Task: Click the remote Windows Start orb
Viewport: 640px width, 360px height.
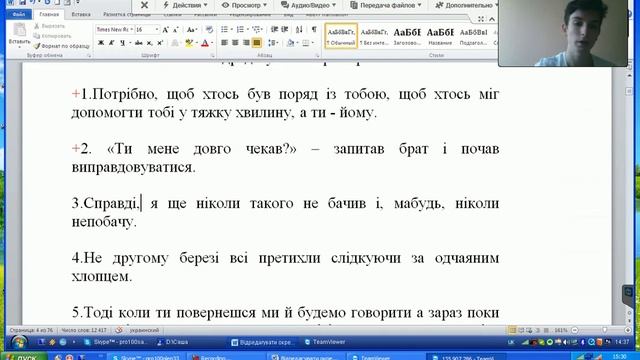Action: [19, 342]
